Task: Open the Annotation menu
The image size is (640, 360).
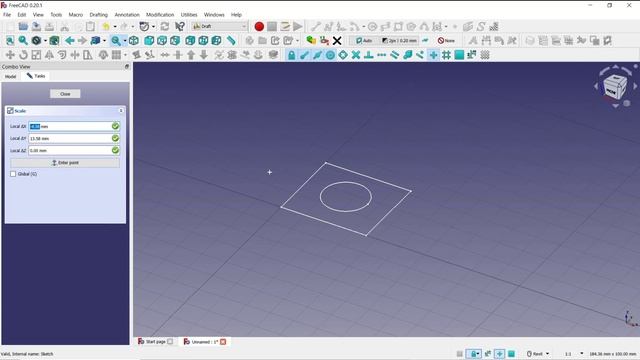Action: point(127,15)
